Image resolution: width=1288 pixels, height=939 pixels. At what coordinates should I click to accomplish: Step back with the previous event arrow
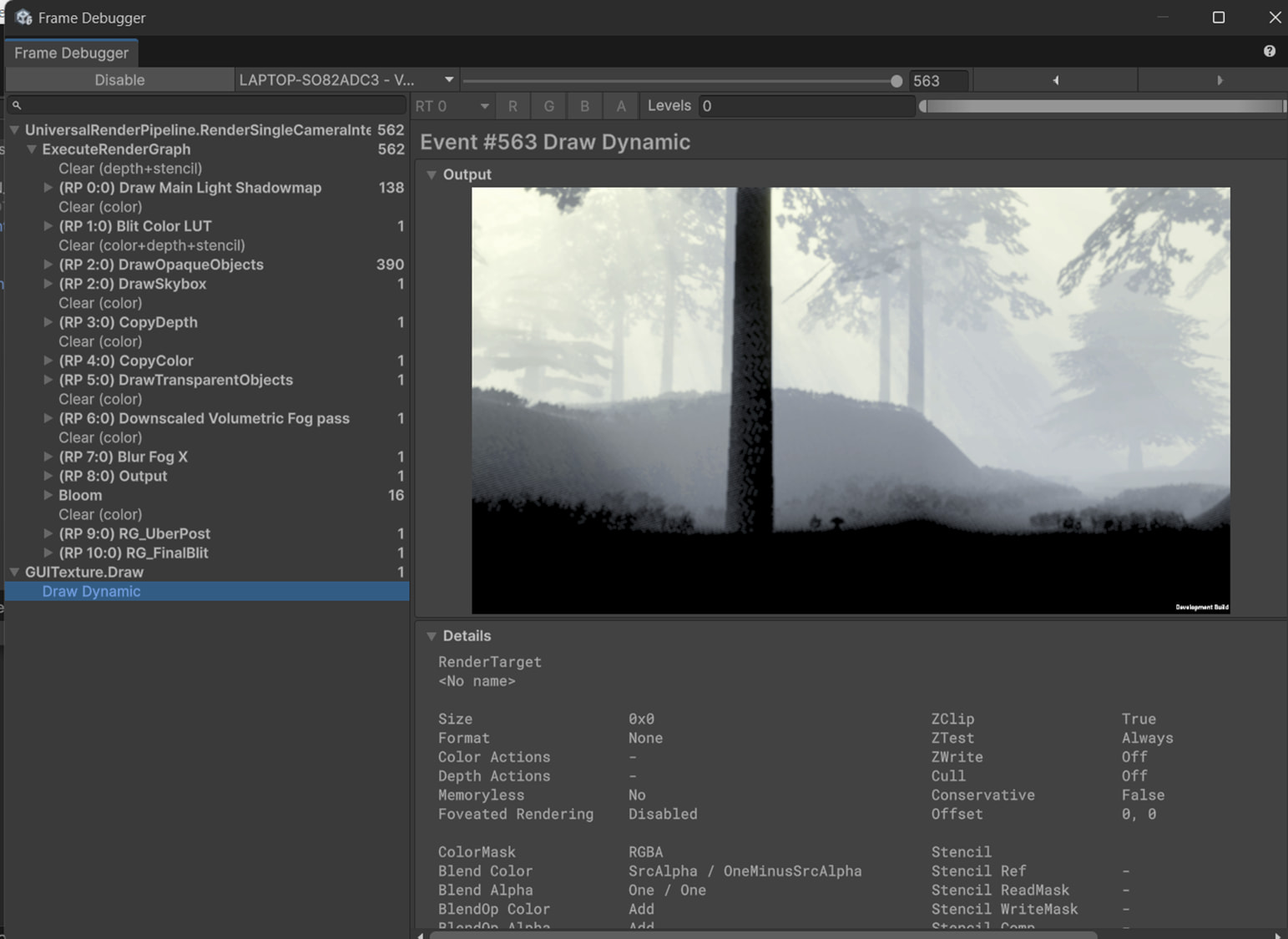(1054, 79)
